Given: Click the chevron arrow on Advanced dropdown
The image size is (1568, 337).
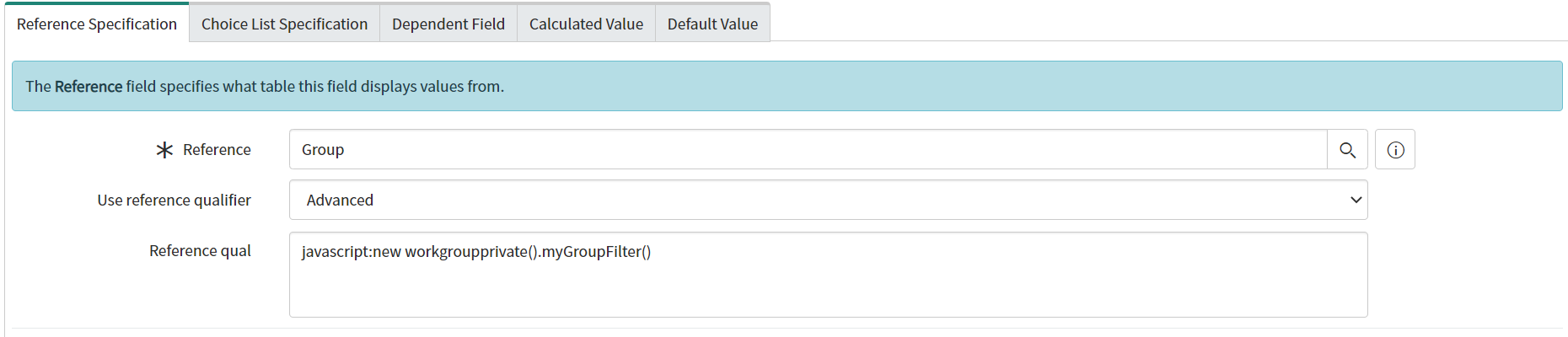Looking at the screenshot, I should point(1356,200).
